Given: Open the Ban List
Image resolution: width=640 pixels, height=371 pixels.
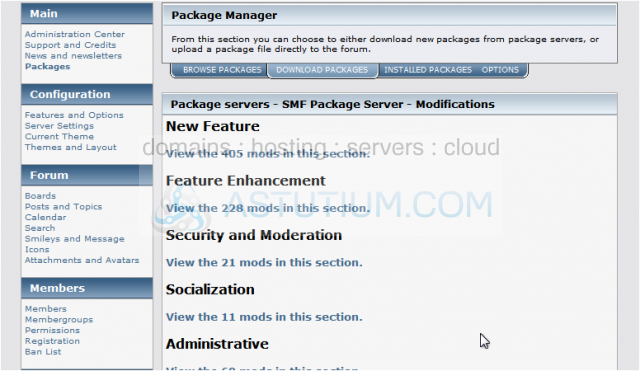Looking at the screenshot, I should (43, 351).
